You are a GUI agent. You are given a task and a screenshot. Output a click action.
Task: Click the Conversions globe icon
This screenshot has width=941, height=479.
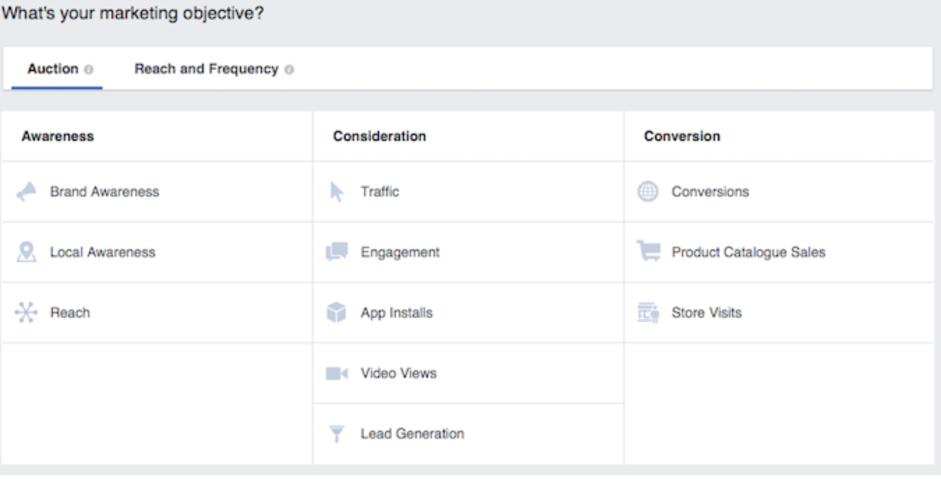point(648,192)
